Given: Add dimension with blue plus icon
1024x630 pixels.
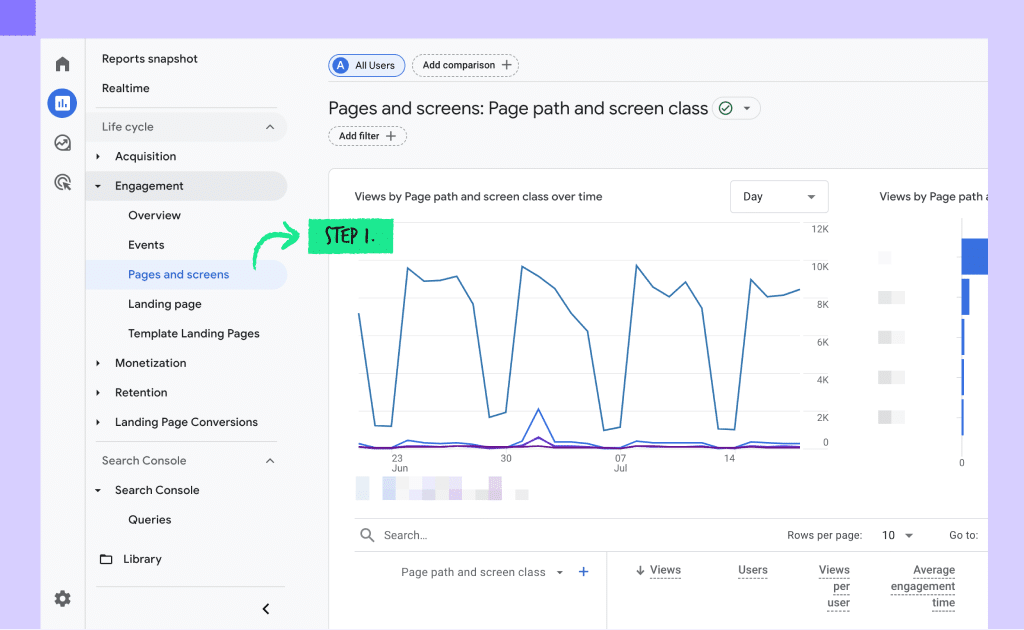Looking at the screenshot, I should coord(584,572).
